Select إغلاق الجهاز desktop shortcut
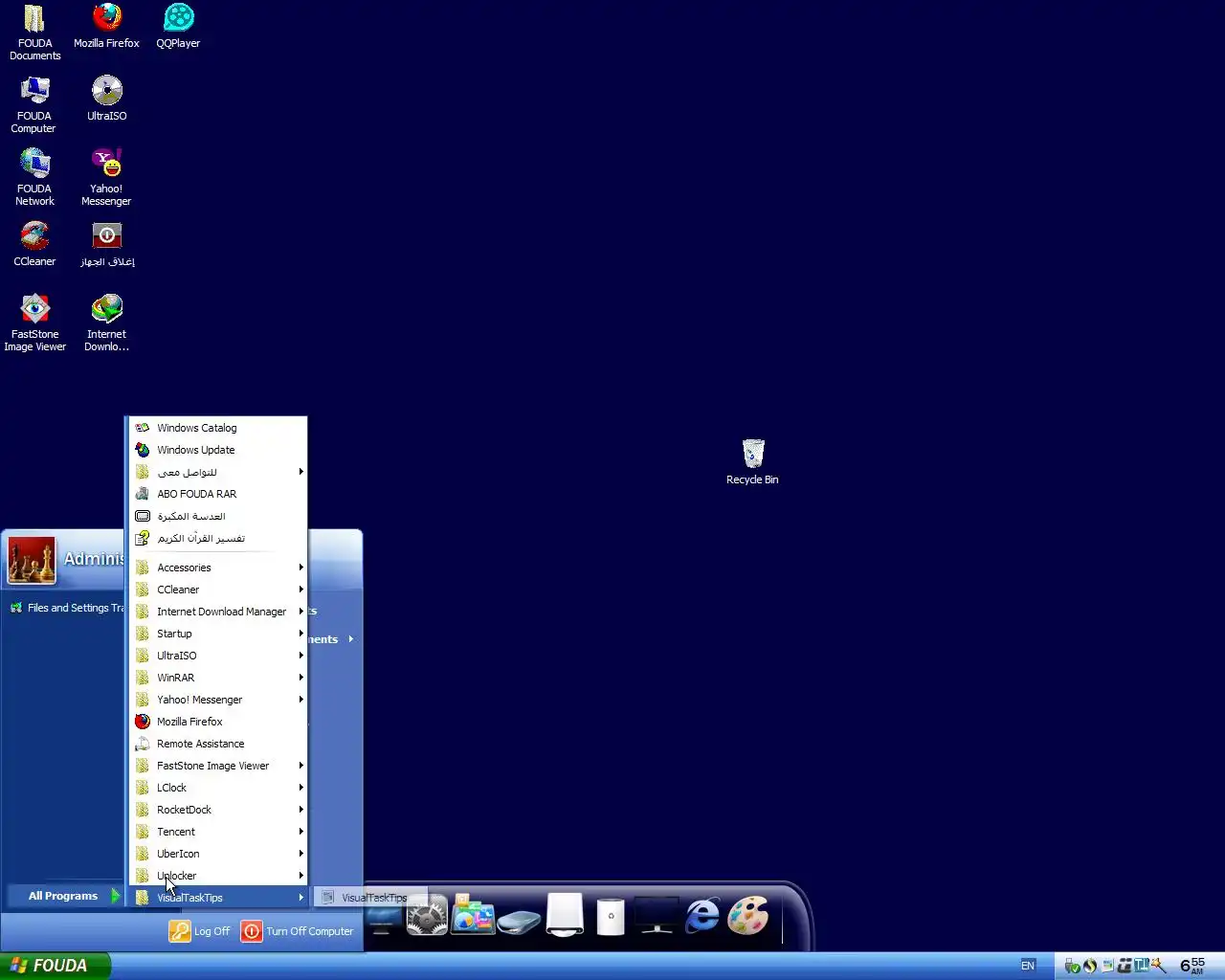Screen dimensions: 1225x980 tap(106, 245)
